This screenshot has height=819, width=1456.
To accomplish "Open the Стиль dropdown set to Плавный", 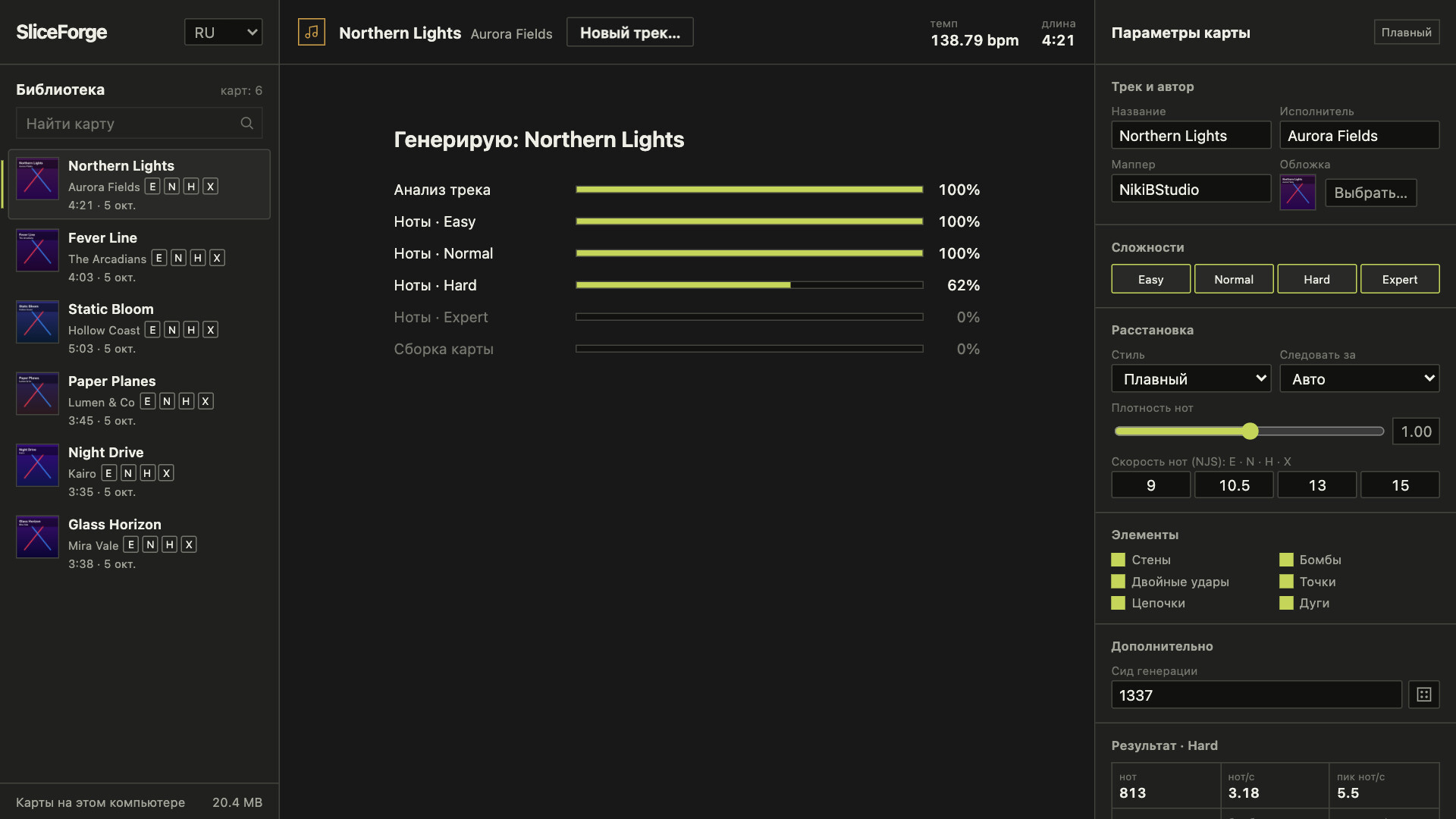I will (1191, 378).
